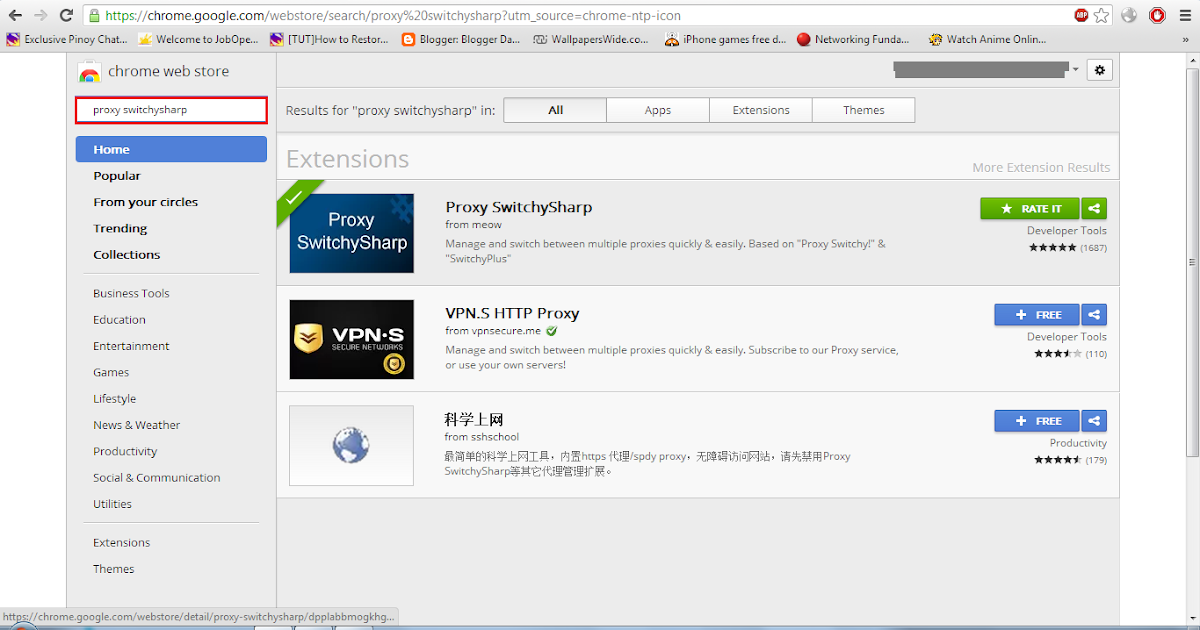Share Proxy SwitchySharp via share icon

pos(1095,209)
